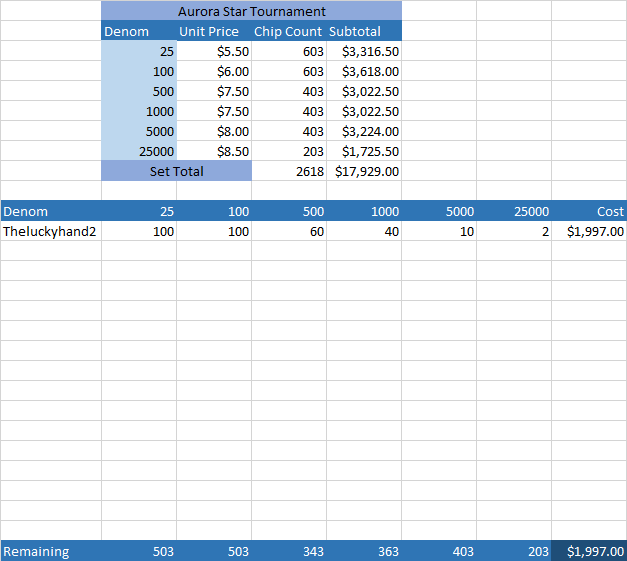Select the Aurora Star Tournament title cell
This screenshot has height=561, width=627.
pyautogui.click(x=251, y=11)
